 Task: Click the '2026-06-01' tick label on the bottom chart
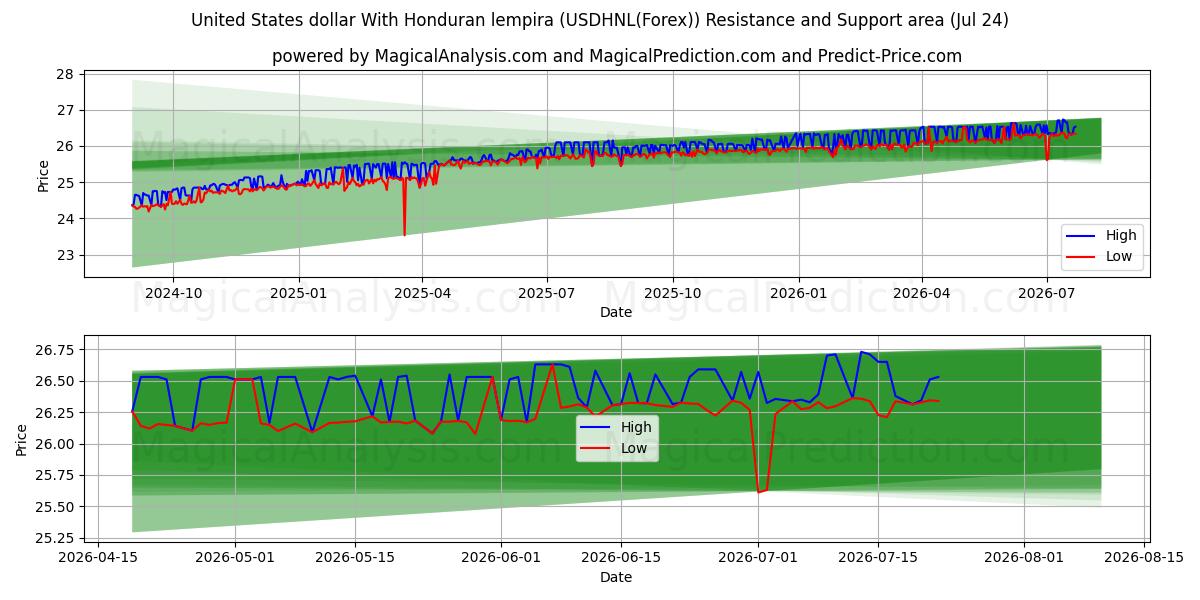coord(501,558)
